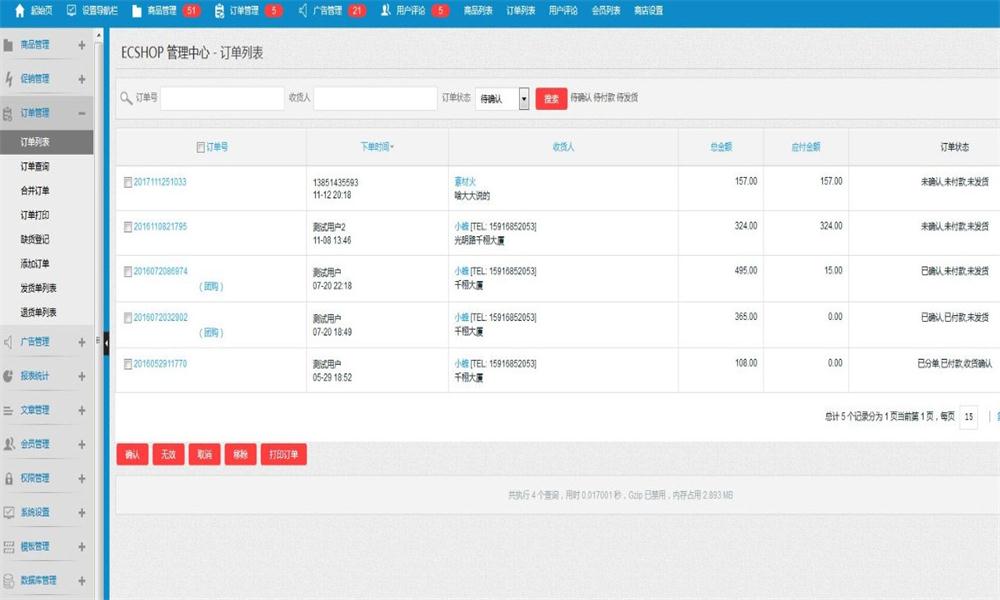Go to 会员列表 in top navigation
Viewport: 1000px width, 600px height.
605,11
